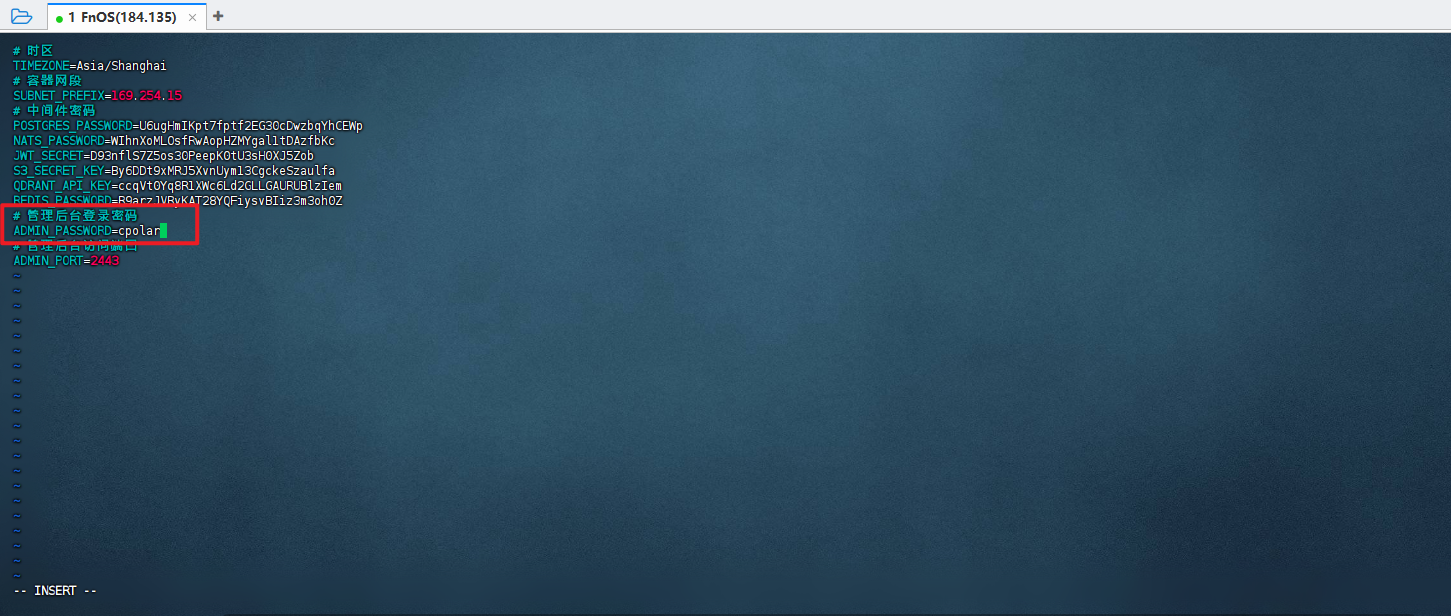1451x616 pixels.
Task: Click the S3_SECRET_KEY line
Action: (174, 171)
